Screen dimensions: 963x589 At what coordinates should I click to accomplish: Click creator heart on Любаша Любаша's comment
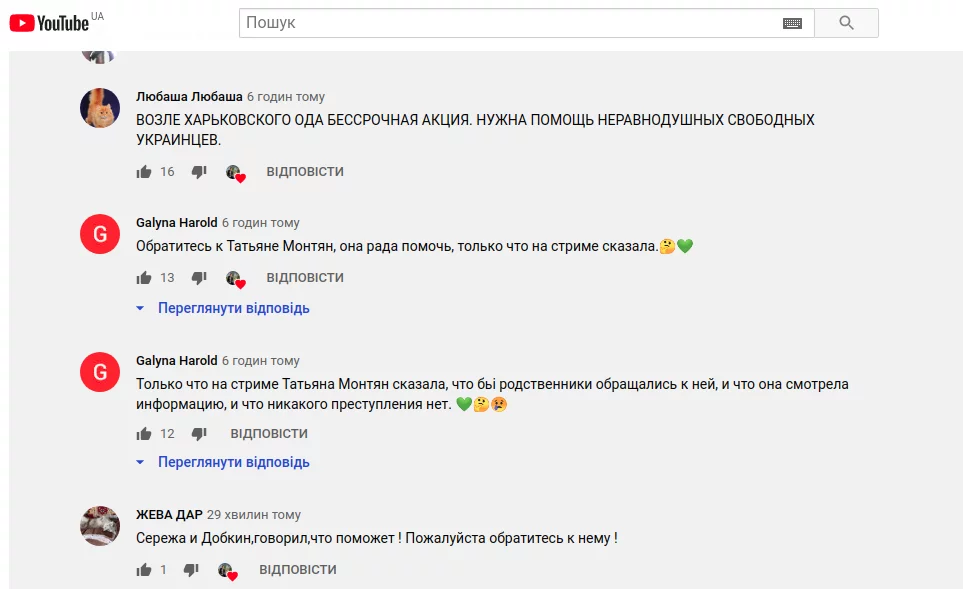235,174
